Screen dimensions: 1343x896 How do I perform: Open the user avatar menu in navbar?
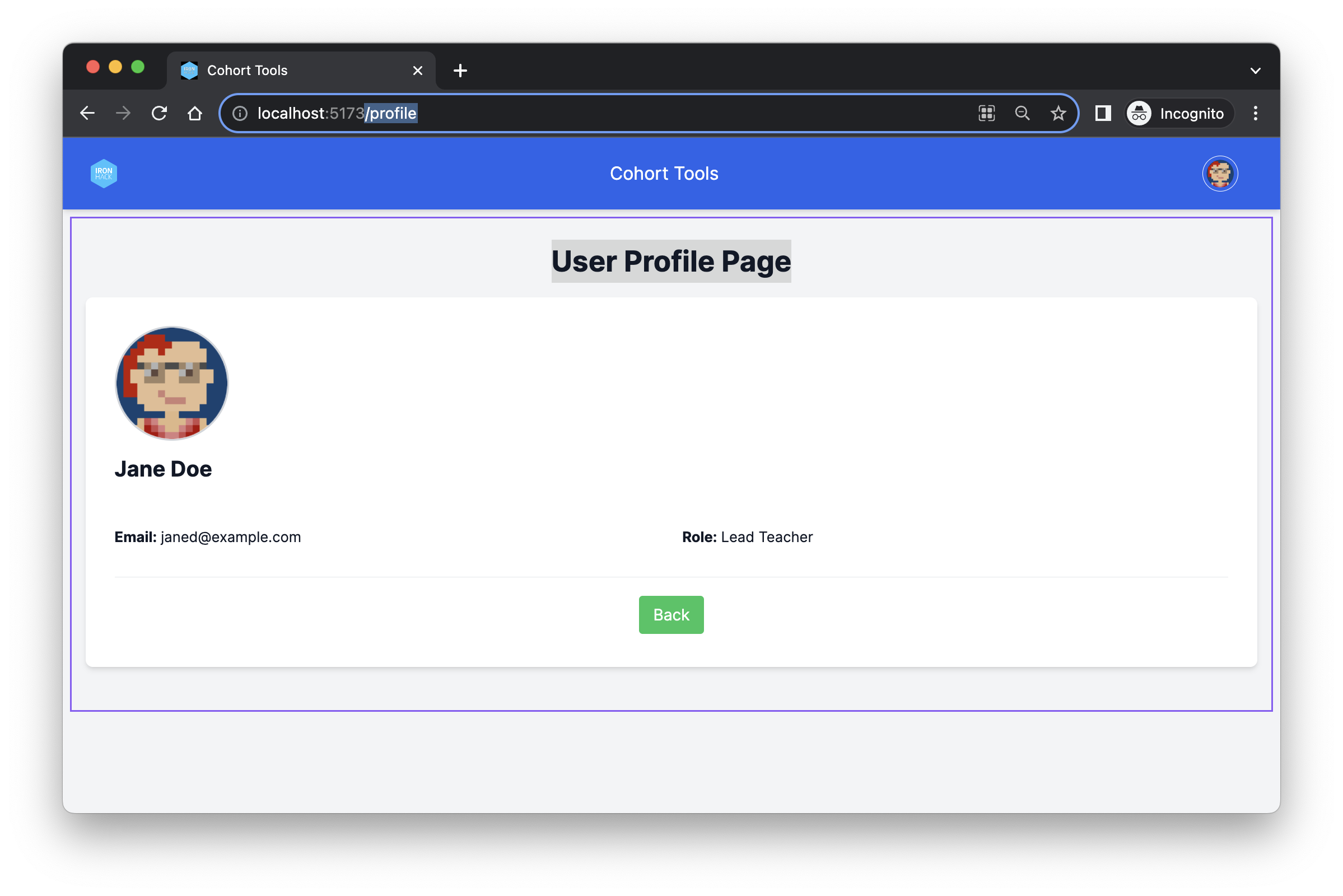[1220, 173]
